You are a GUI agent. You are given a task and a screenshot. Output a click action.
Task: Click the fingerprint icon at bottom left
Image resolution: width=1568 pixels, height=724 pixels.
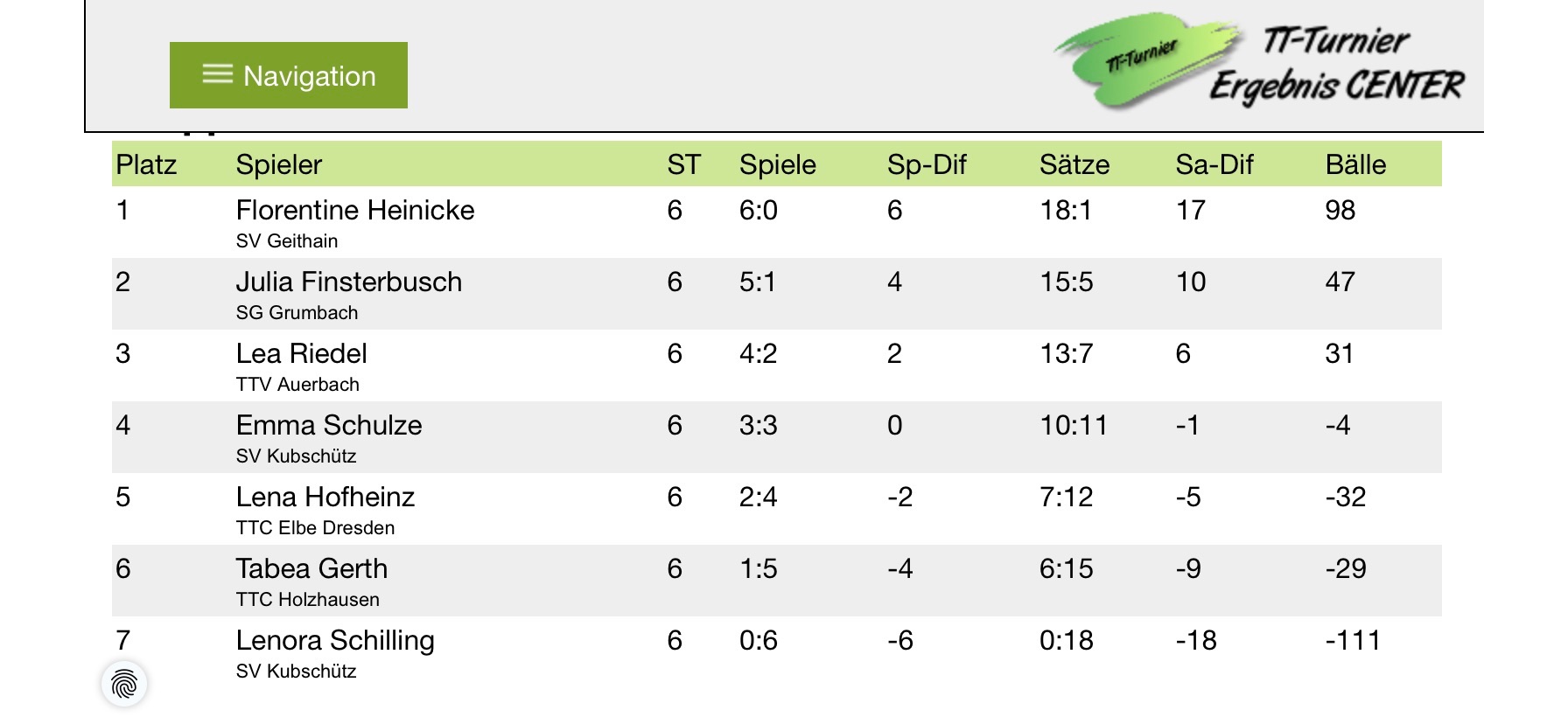point(124,684)
